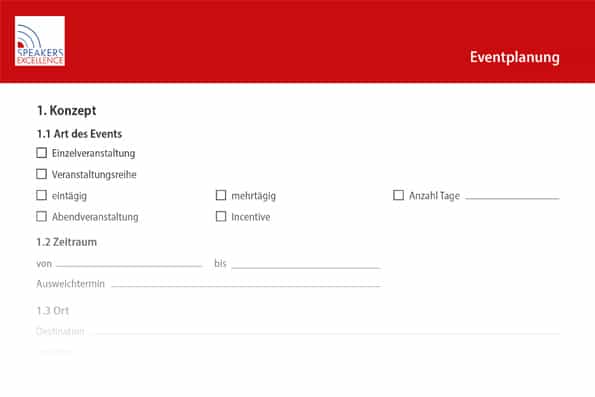Click the 1.2 Zeitraum heading
The image size is (595, 397).
pos(66,242)
